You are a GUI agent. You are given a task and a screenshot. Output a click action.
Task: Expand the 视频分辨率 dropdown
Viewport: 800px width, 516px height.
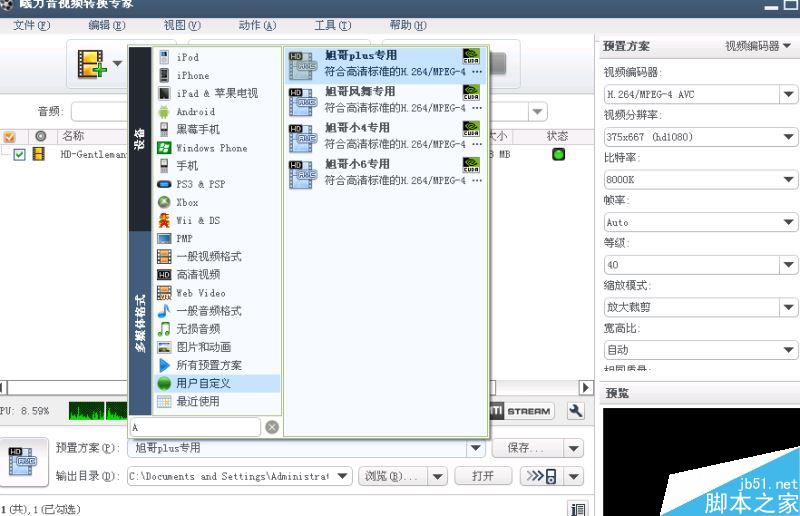pyautogui.click(x=788, y=137)
